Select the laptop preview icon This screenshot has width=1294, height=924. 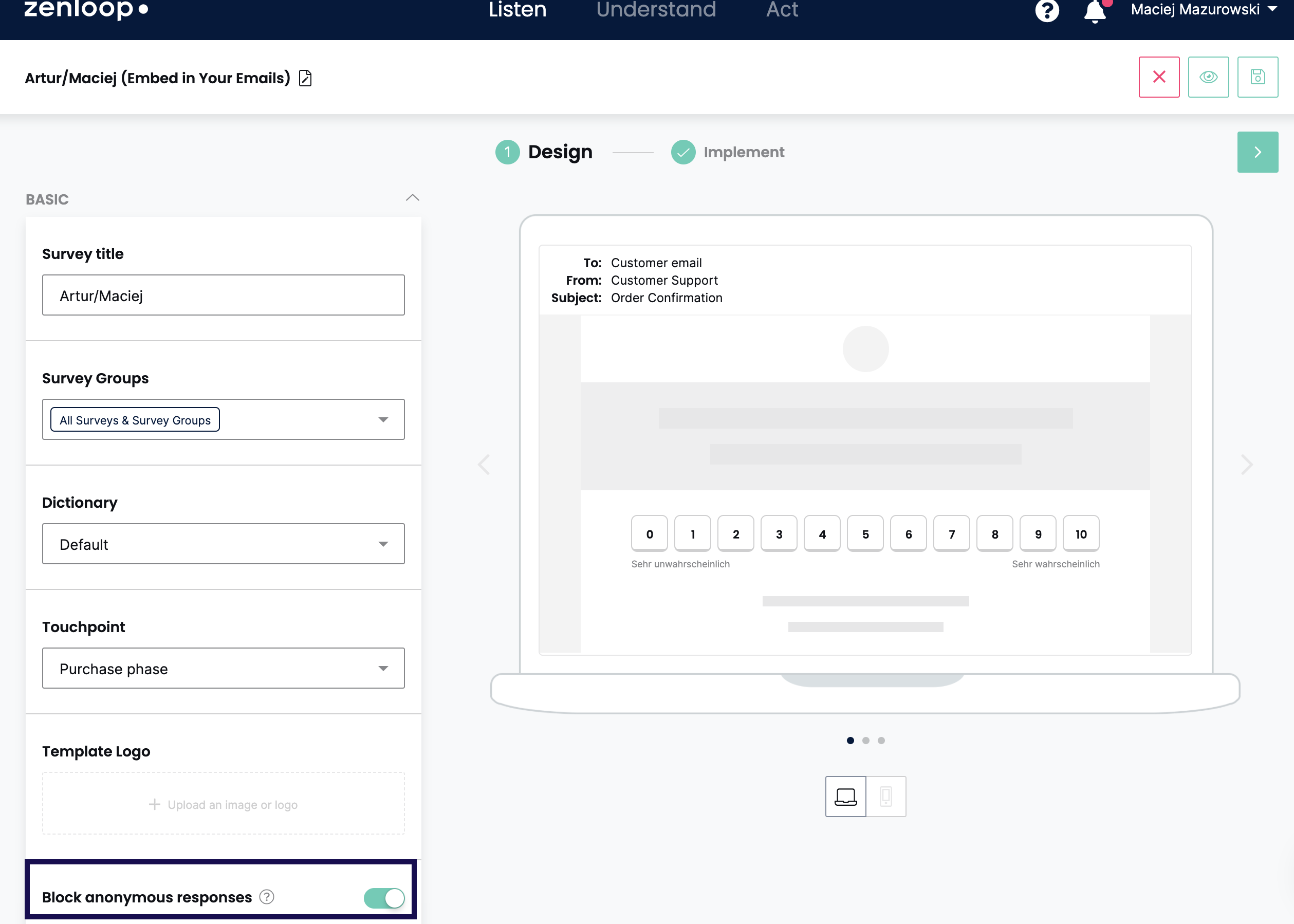pyautogui.click(x=845, y=796)
